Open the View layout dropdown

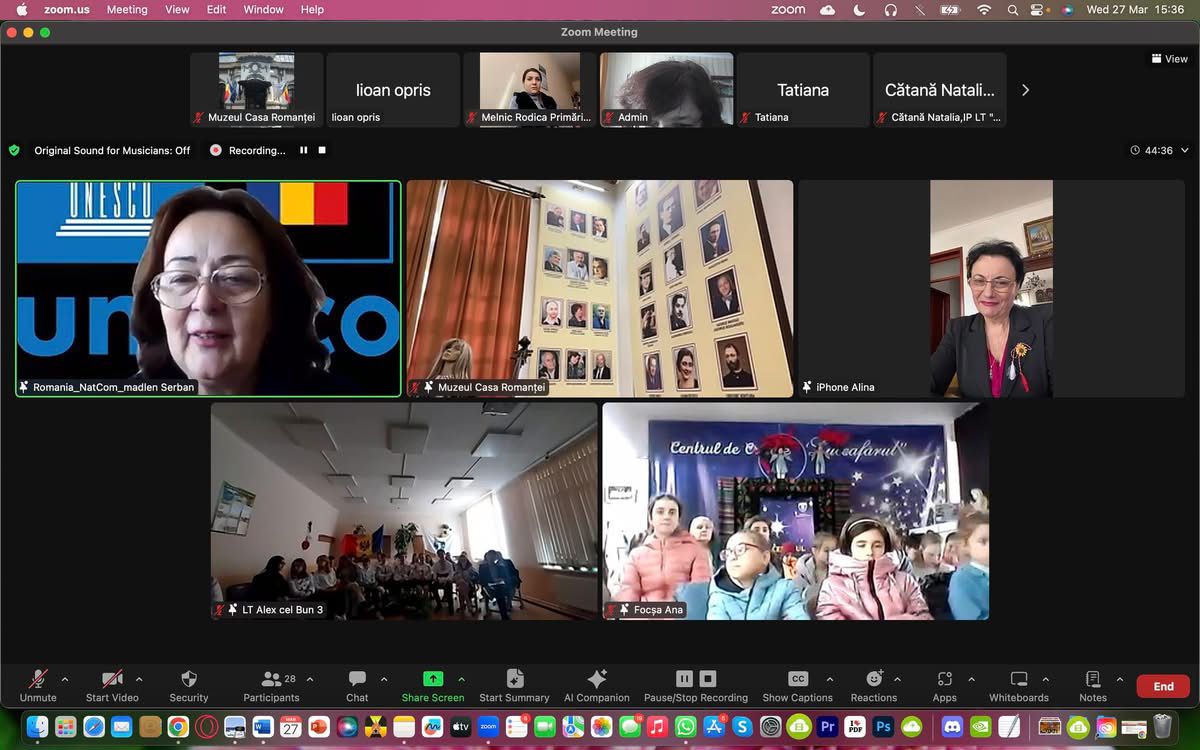click(1169, 59)
